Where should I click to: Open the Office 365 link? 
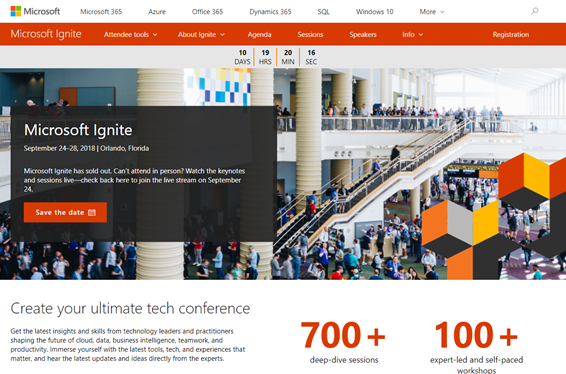(x=207, y=12)
